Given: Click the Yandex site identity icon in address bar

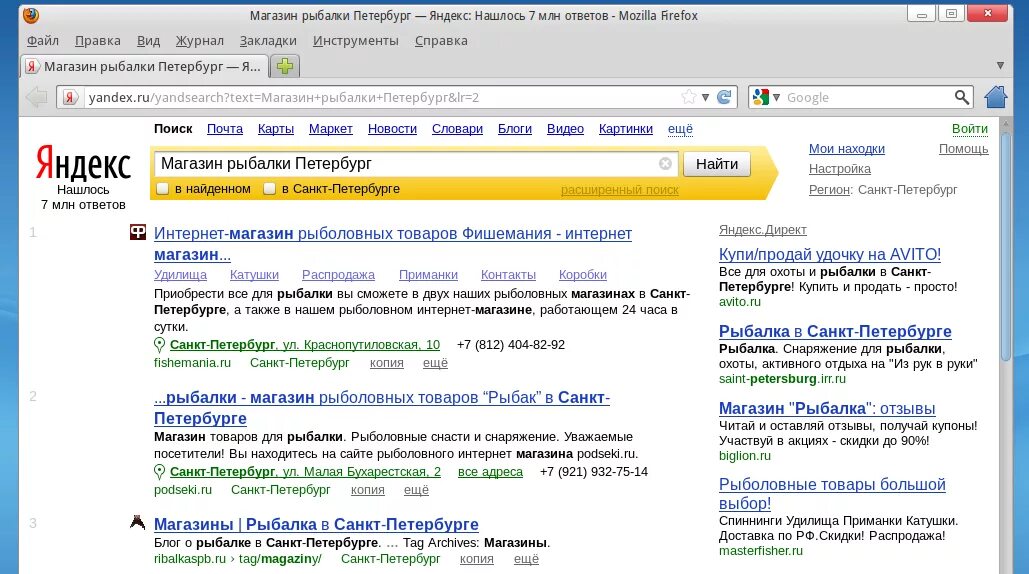Looking at the screenshot, I should (x=70, y=97).
